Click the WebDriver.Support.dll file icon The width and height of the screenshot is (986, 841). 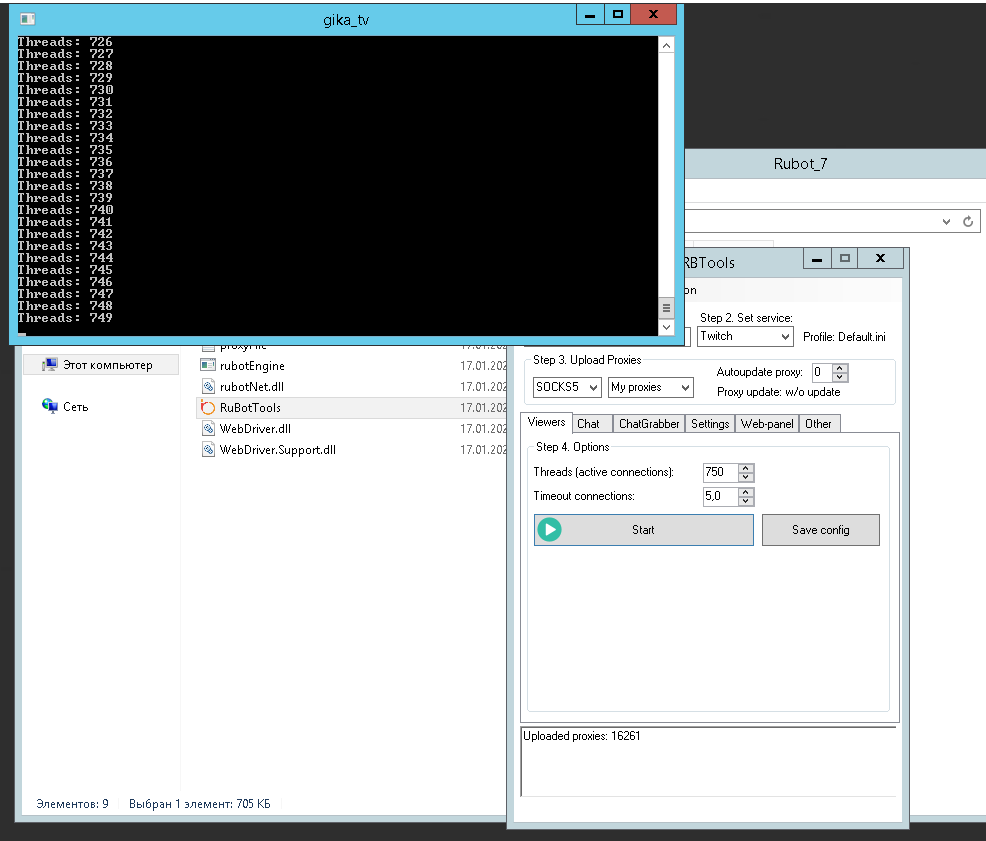(208, 450)
